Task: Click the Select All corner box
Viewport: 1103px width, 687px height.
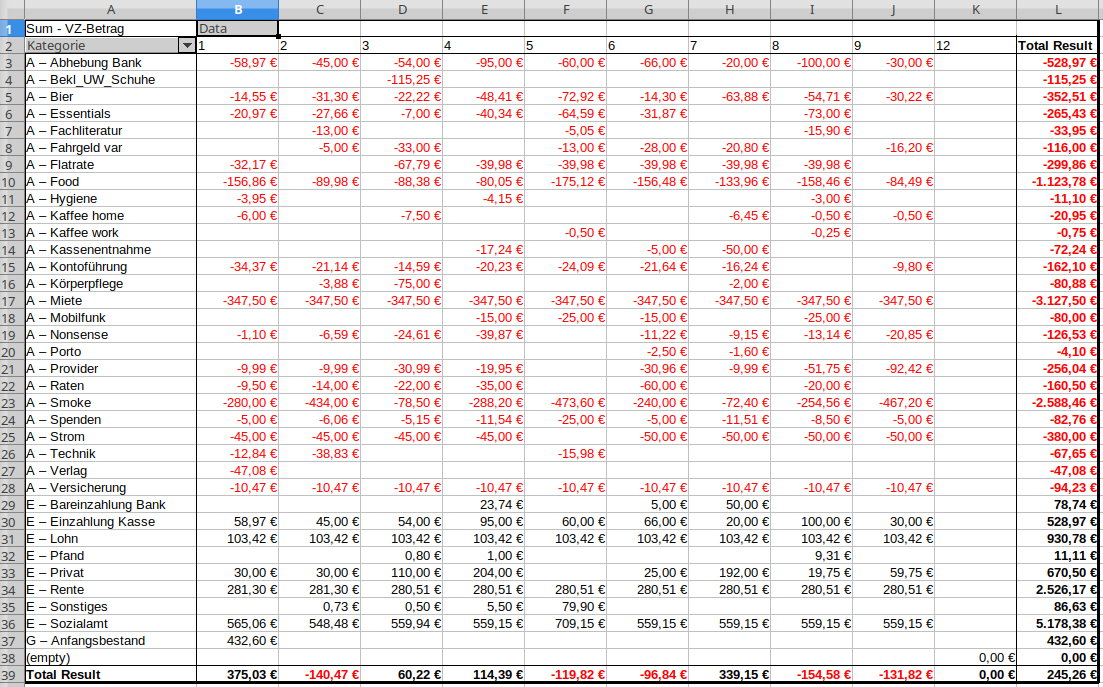Action: pos(11,10)
